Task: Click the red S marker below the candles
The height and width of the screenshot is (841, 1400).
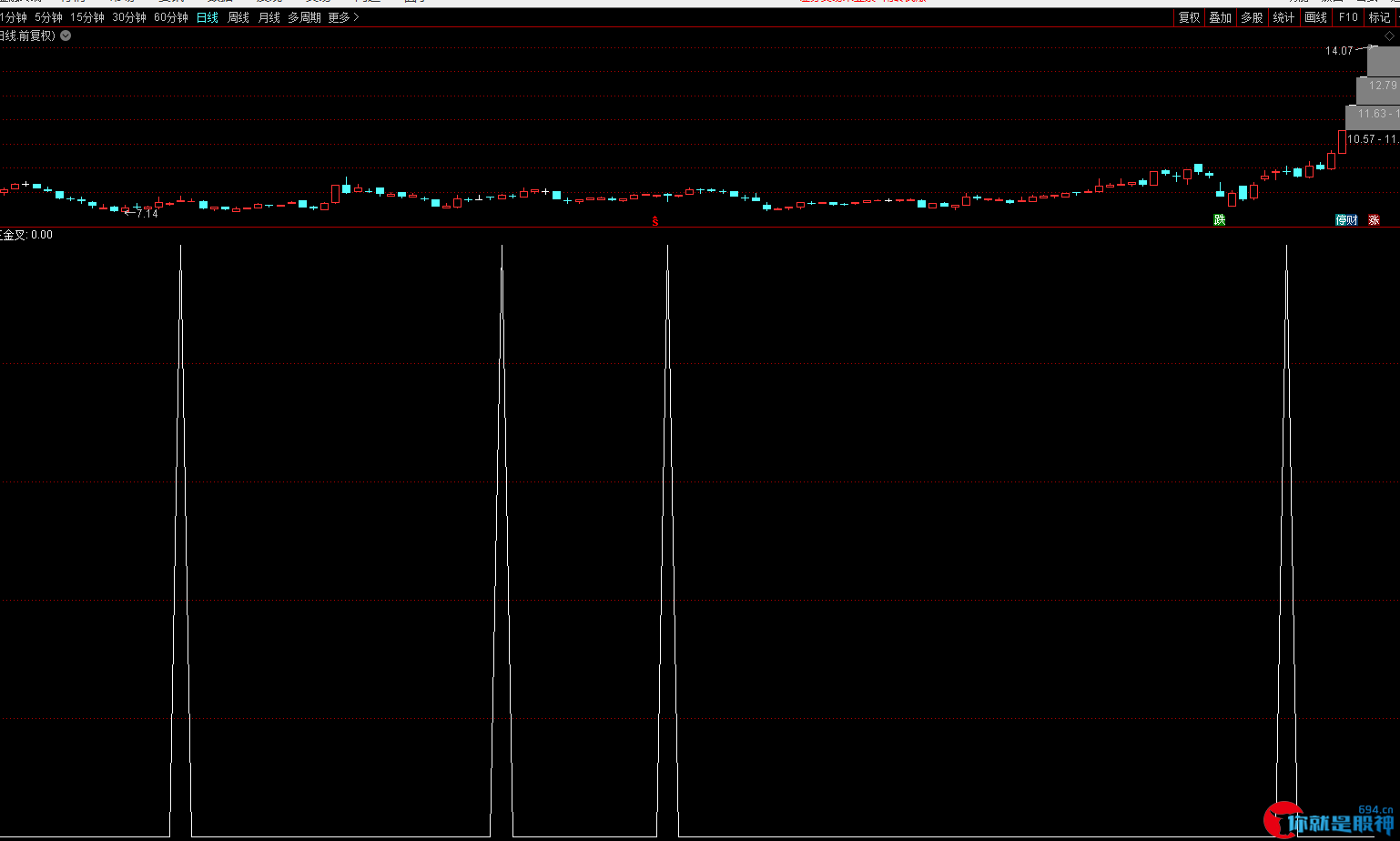Action: point(654,220)
